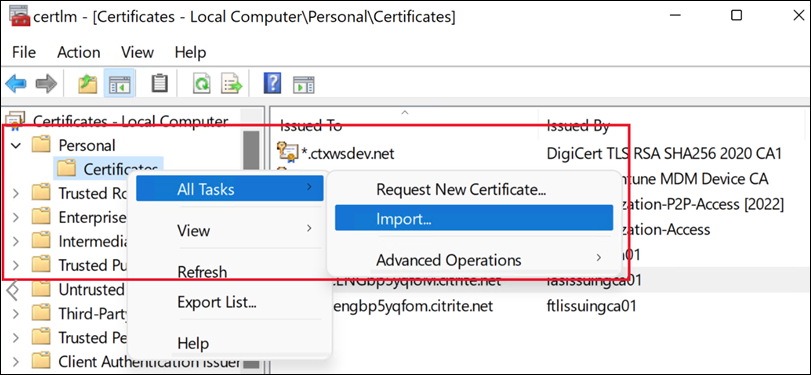Screen dimensions: 811x375
Task: Expand the Intermediate node chevron
Action: coord(16,241)
